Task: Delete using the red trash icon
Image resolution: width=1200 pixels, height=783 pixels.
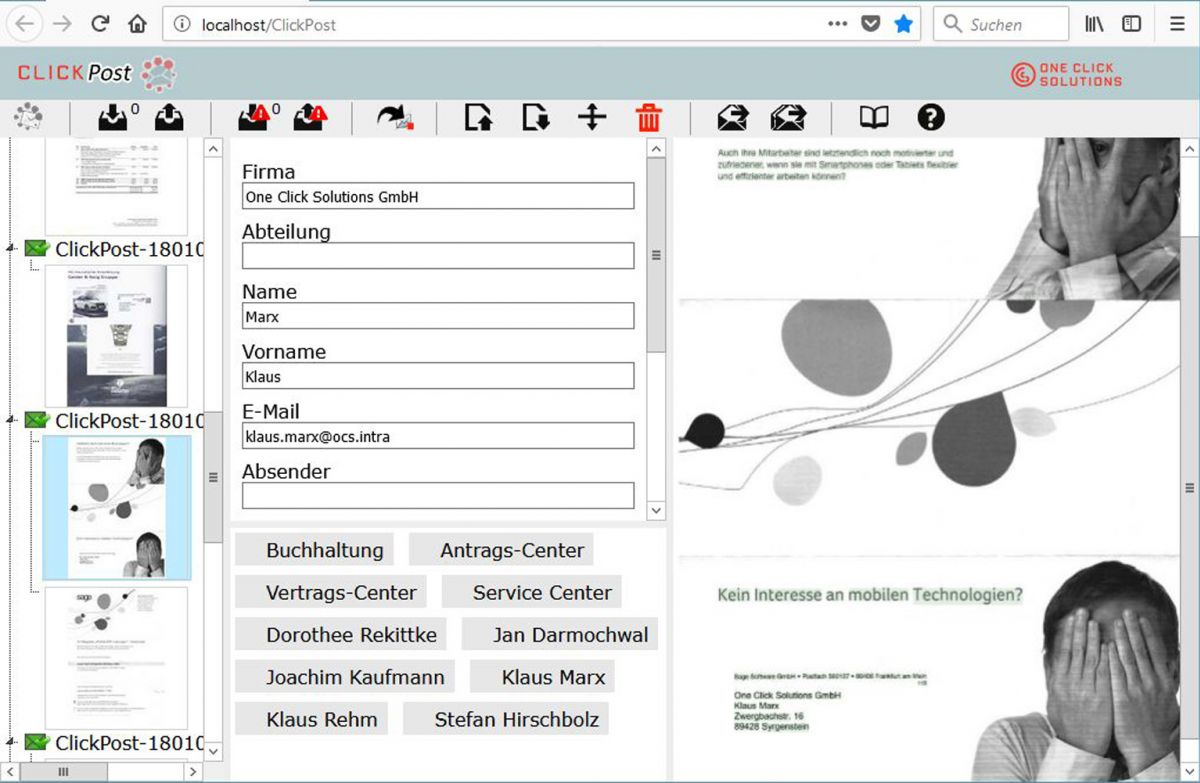Action: coord(649,118)
